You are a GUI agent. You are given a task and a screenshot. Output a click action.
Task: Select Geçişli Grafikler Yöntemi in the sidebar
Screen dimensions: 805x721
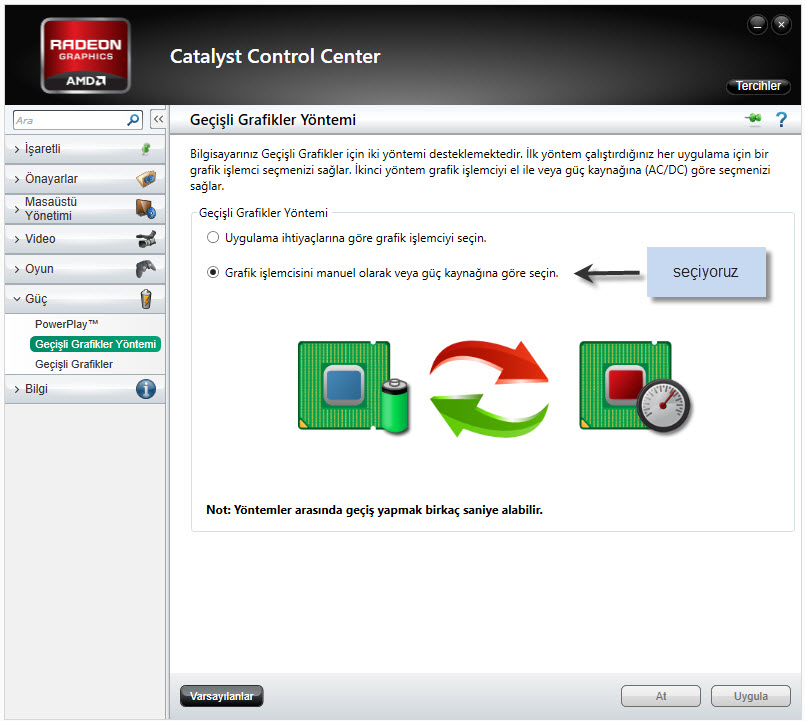click(x=95, y=344)
